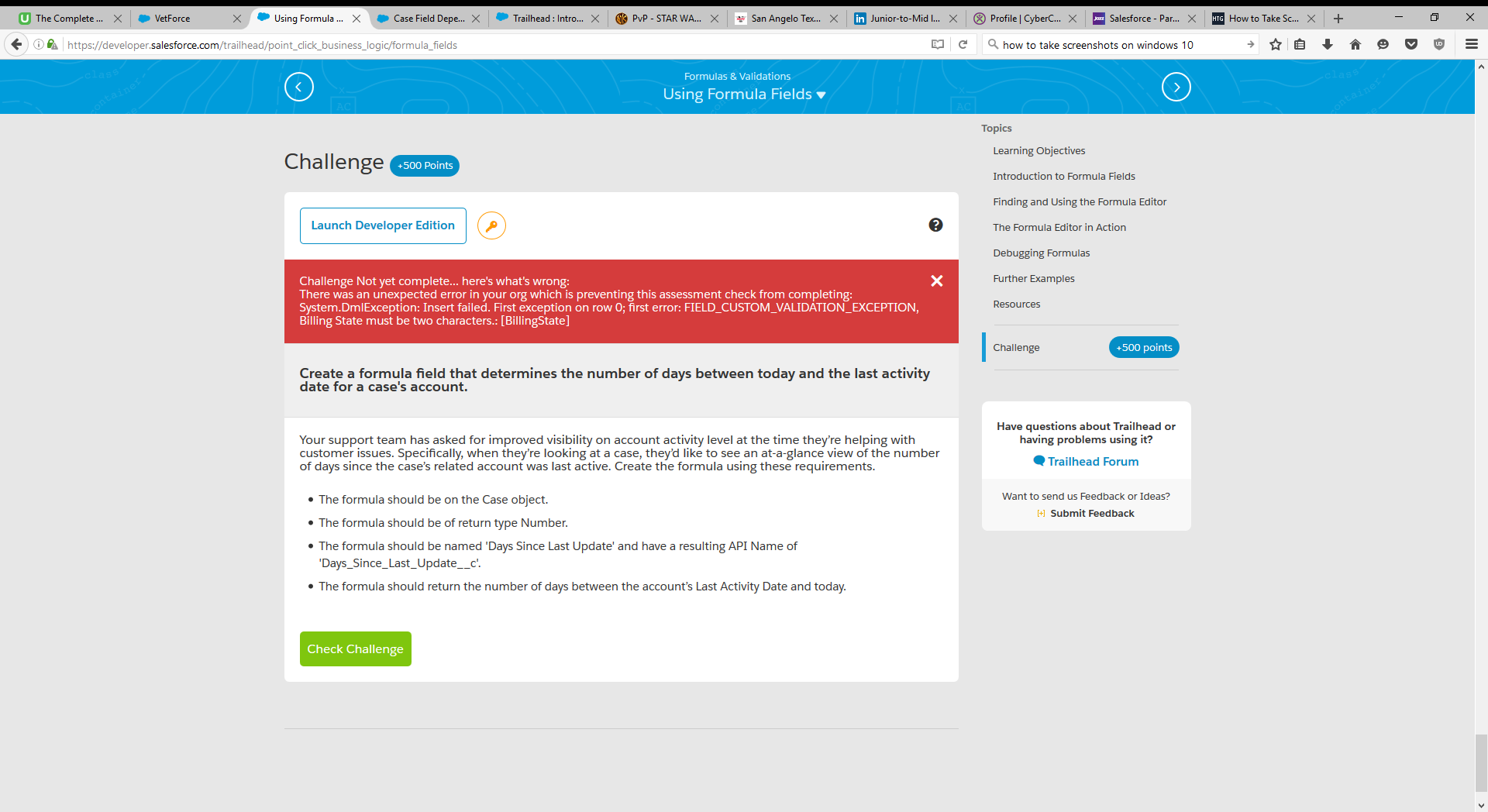Open the challenge help question mark

tap(936, 225)
